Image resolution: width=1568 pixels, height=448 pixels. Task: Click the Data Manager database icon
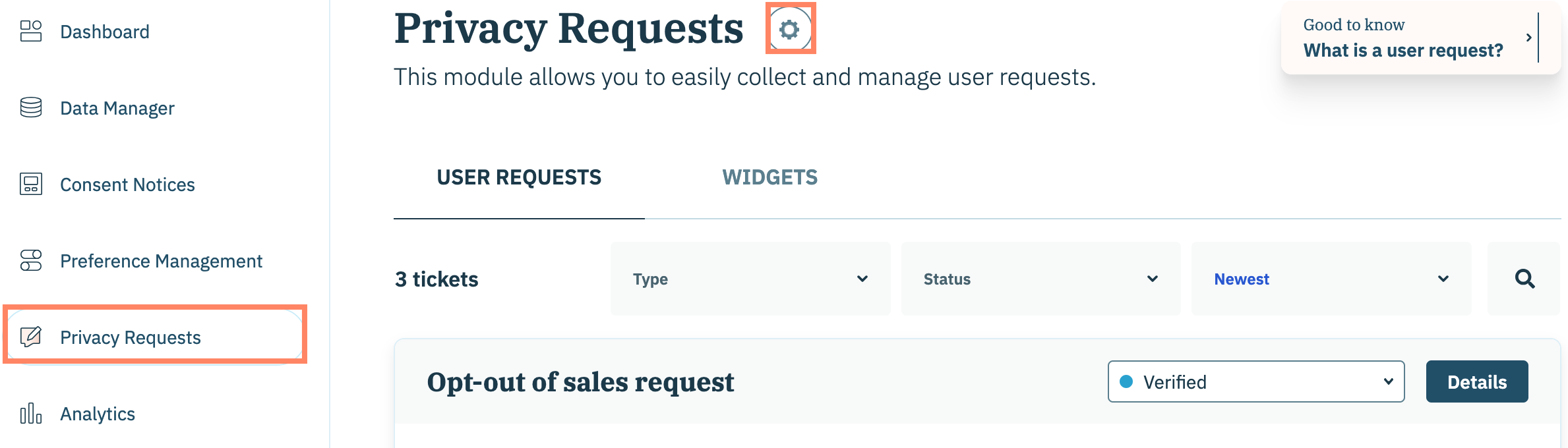click(31, 107)
